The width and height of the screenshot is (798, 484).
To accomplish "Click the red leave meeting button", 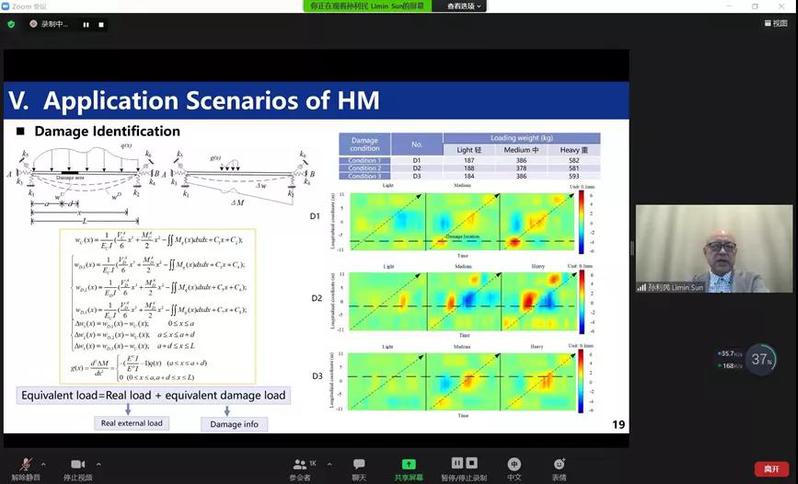I will coord(770,468).
